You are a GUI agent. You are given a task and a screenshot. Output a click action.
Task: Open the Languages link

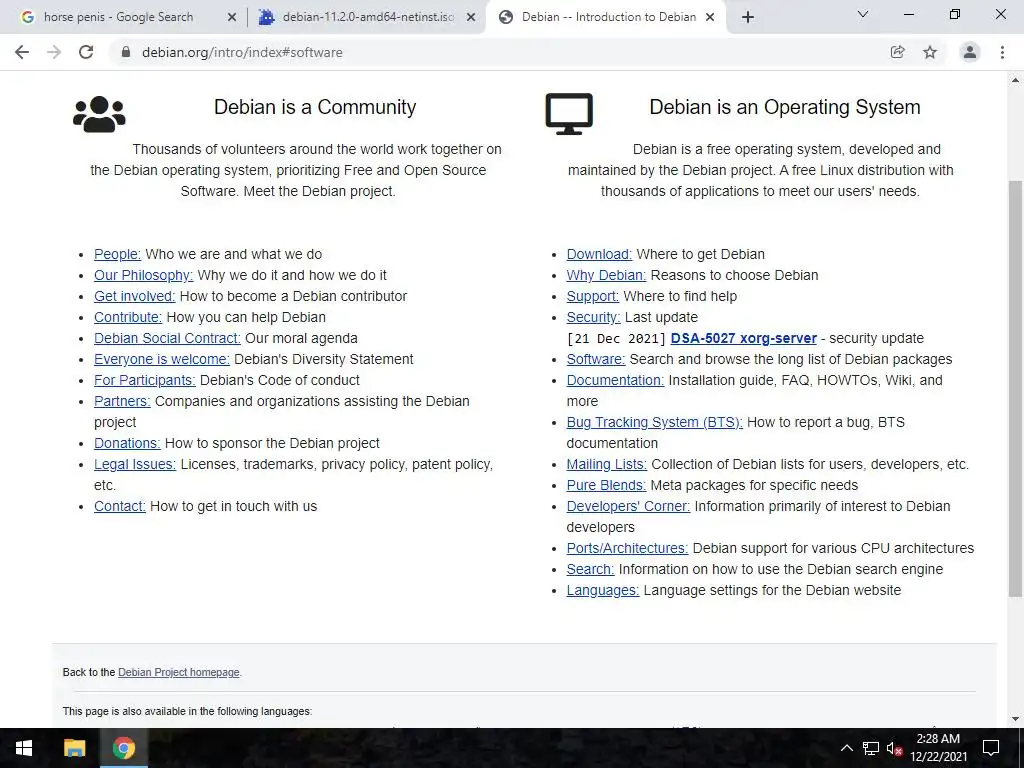tap(603, 590)
